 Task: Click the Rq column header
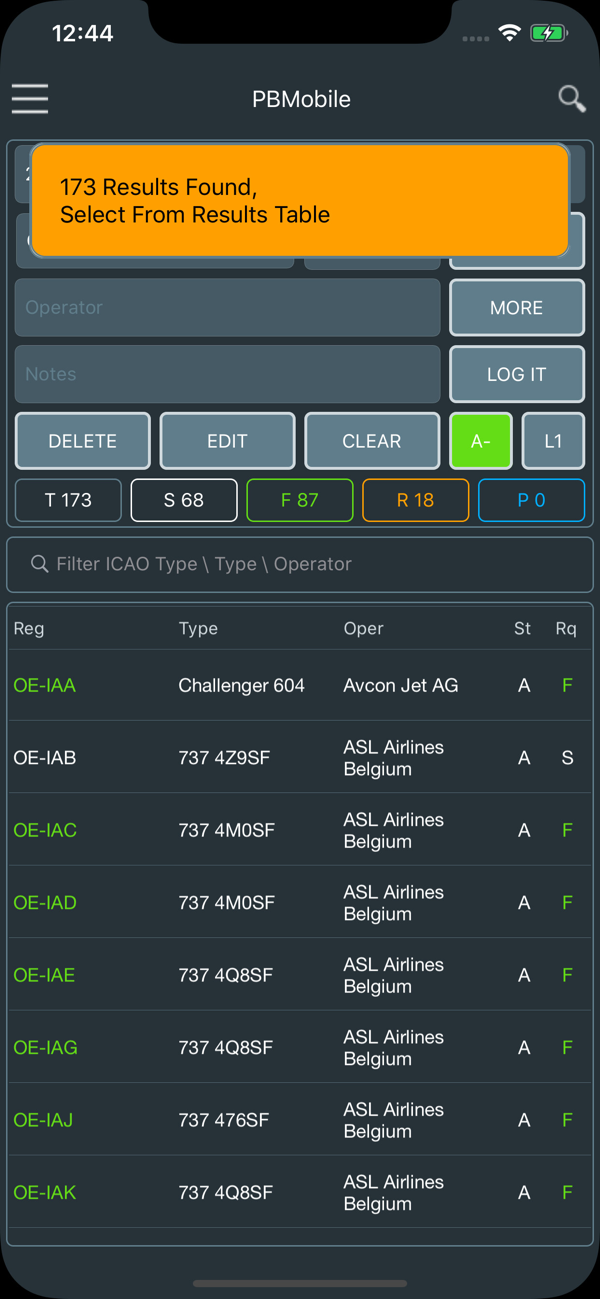(x=567, y=629)
